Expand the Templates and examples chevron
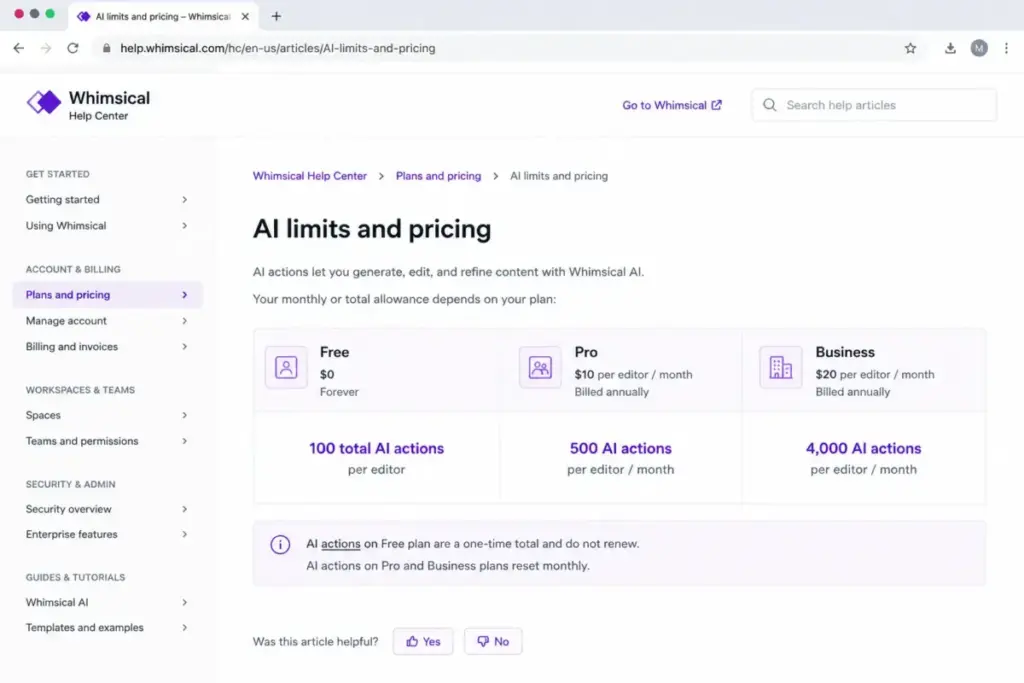Viewport: 1024px width, 683px height. 185,627
